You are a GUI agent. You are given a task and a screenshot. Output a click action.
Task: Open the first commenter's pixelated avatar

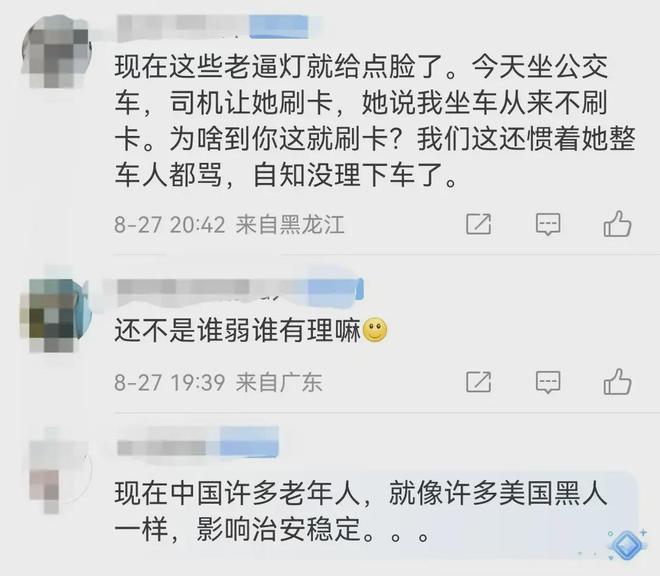[56, 51]
